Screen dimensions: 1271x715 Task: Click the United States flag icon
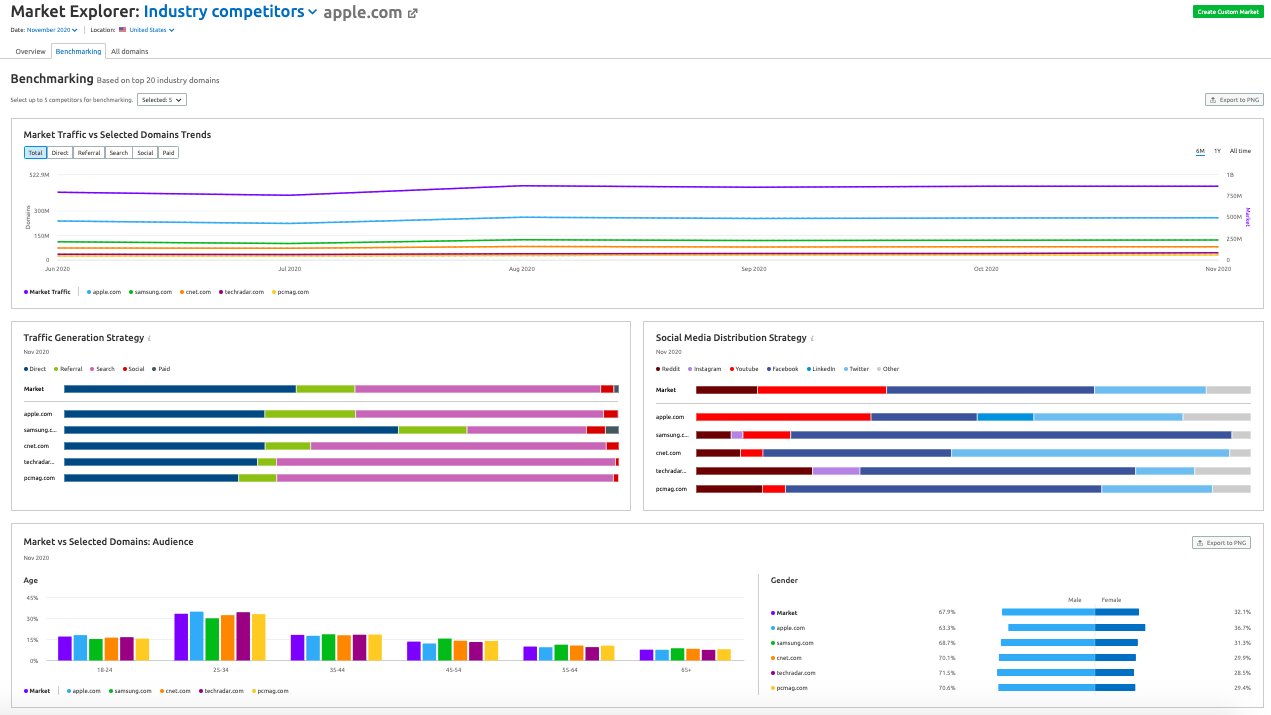[x=123, y=30]
